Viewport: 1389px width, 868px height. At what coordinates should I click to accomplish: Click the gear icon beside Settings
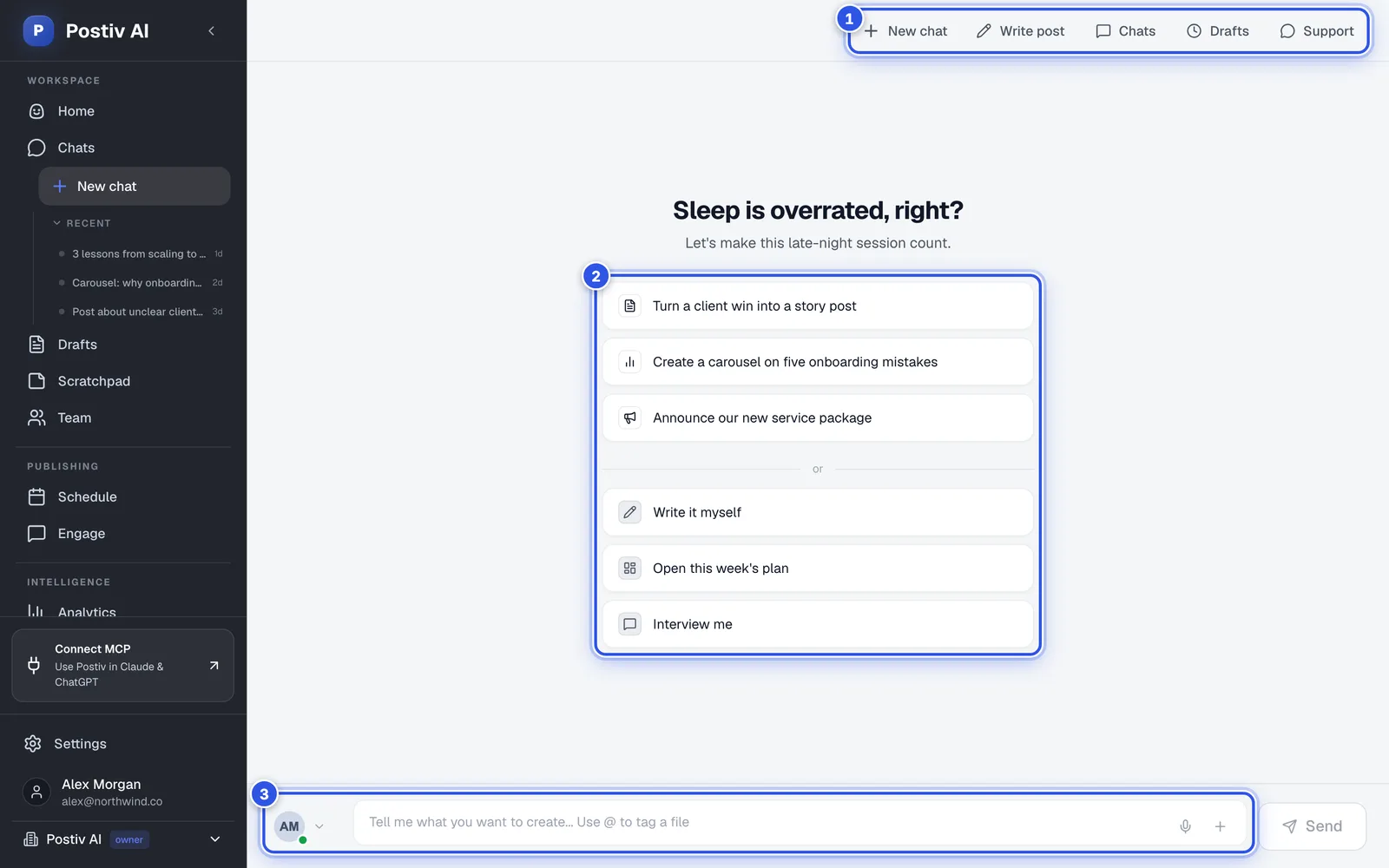[33, 744]
